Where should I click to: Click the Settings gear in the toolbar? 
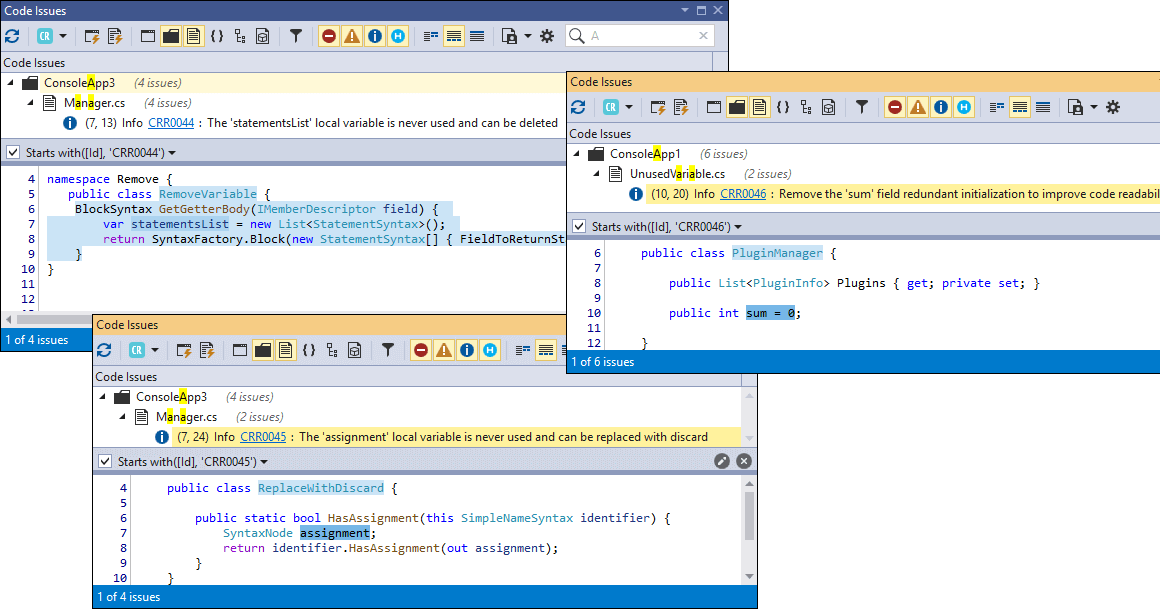[547, 35]
